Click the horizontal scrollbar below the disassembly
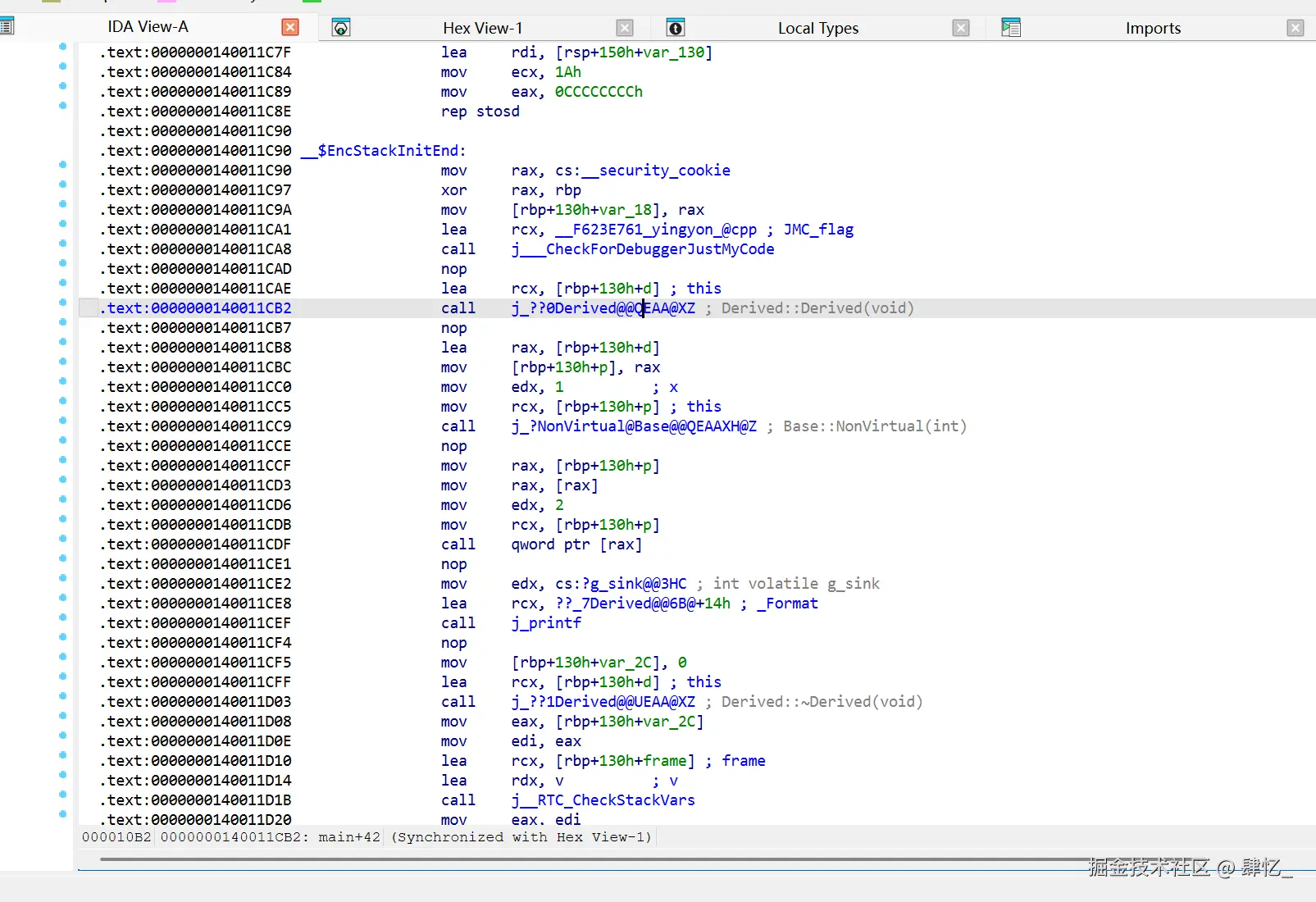The width and height of the screenshot is (1316, 902). pos(574,859)
